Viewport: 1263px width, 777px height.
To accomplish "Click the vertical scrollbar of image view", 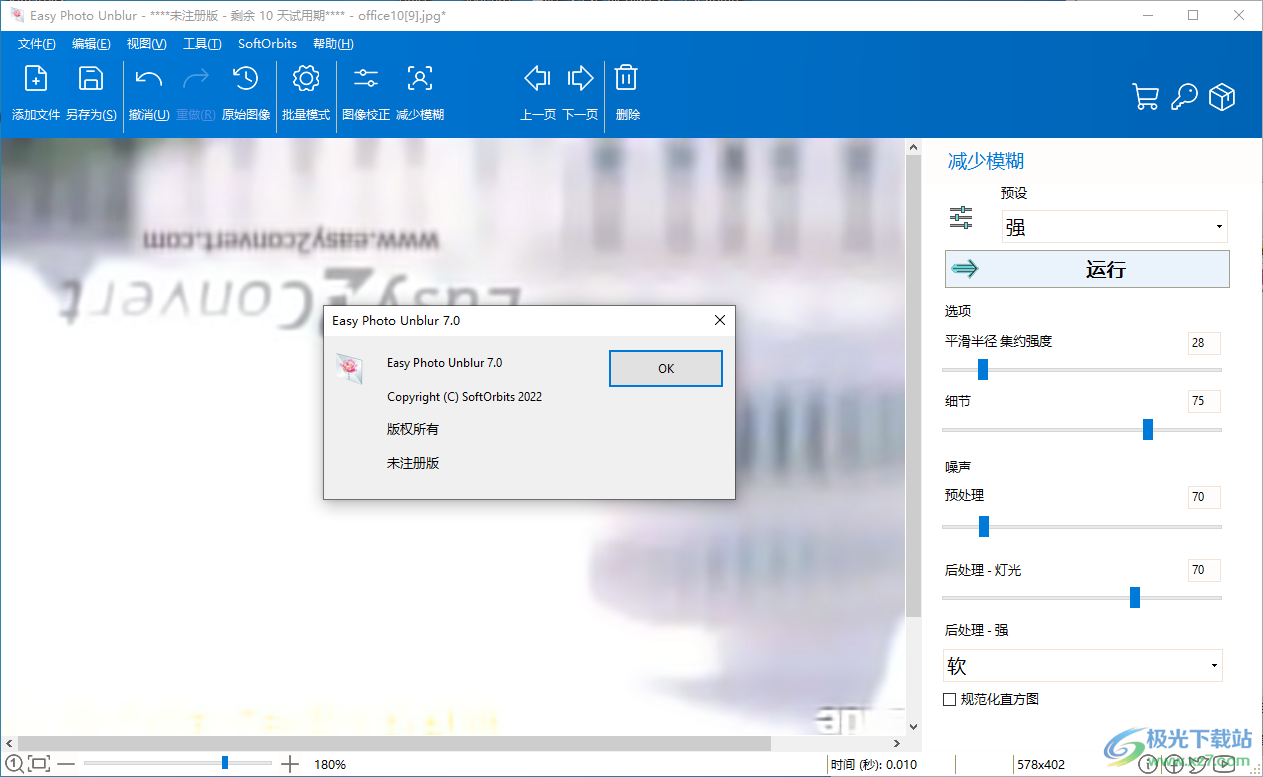I will click(912, 385).
